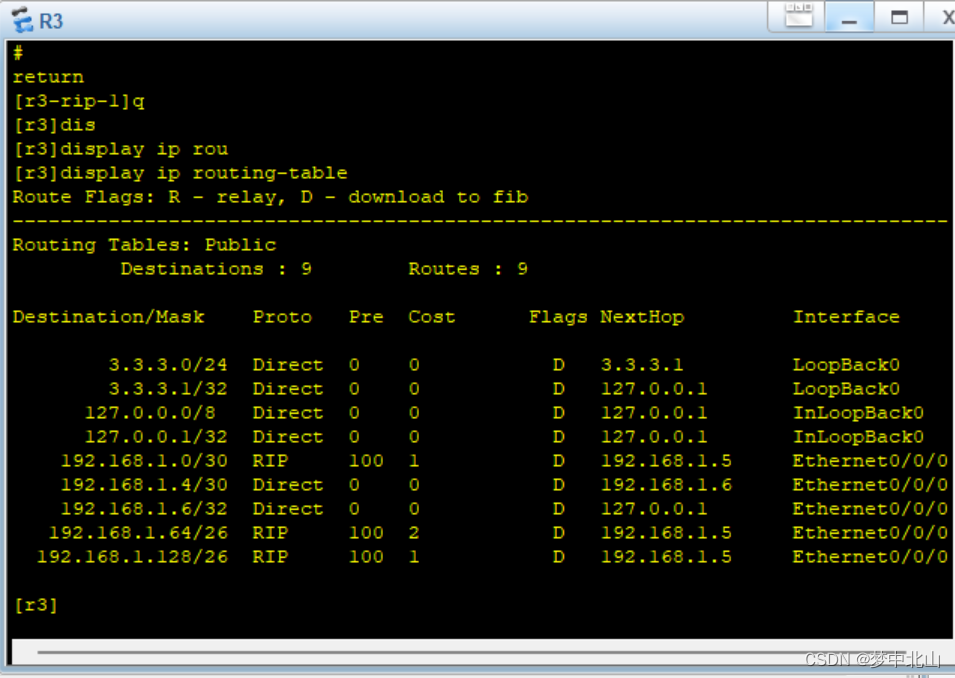
Task: Select the 192.168.1.64/26 destination entry
Action: coord(138,533)
